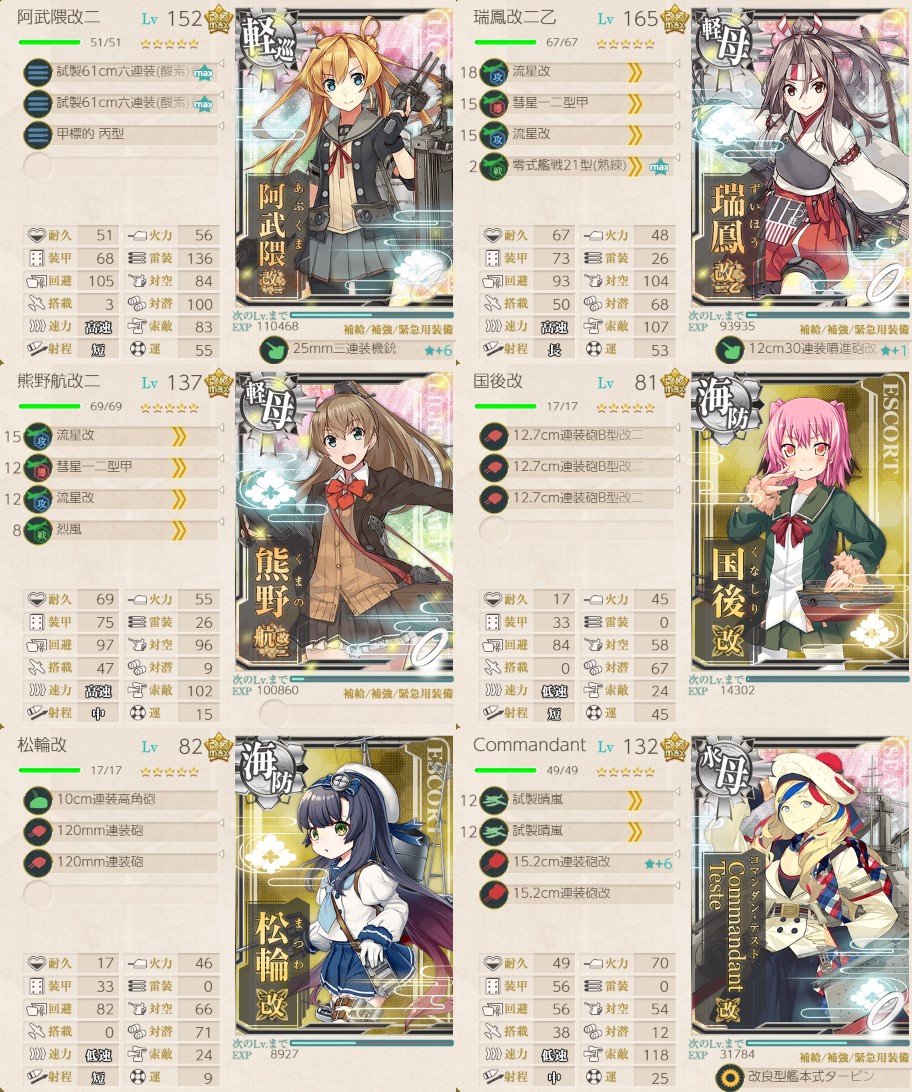Click 阿武隈改二's green HP bar
This screenshot has height=1092, width=912.
[x=49, y=43]
